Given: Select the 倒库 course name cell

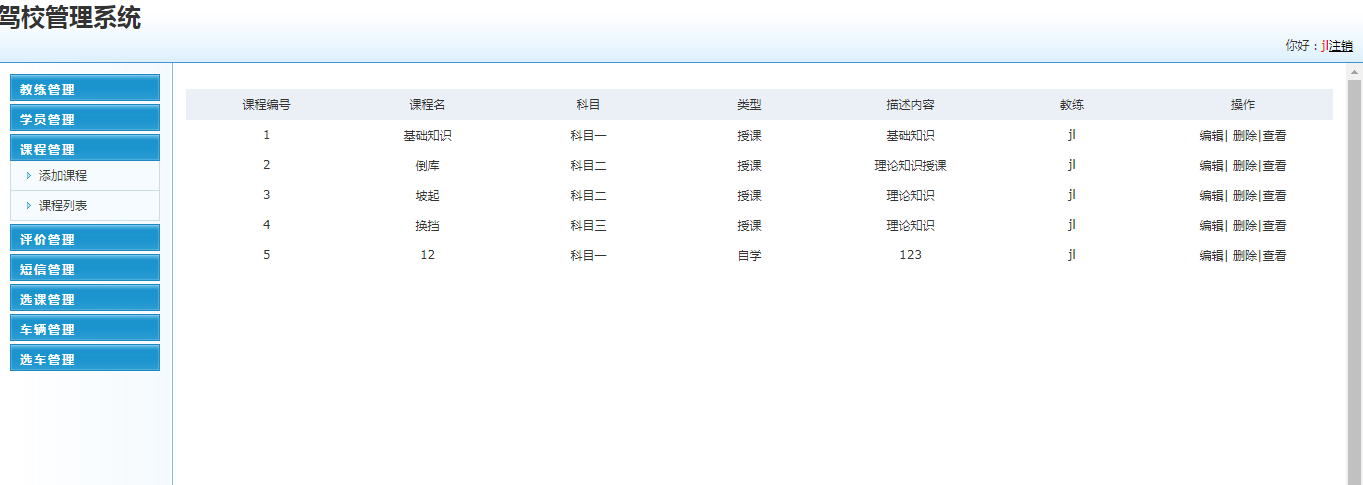Looking at the screenshot, I should click(427, 166).
